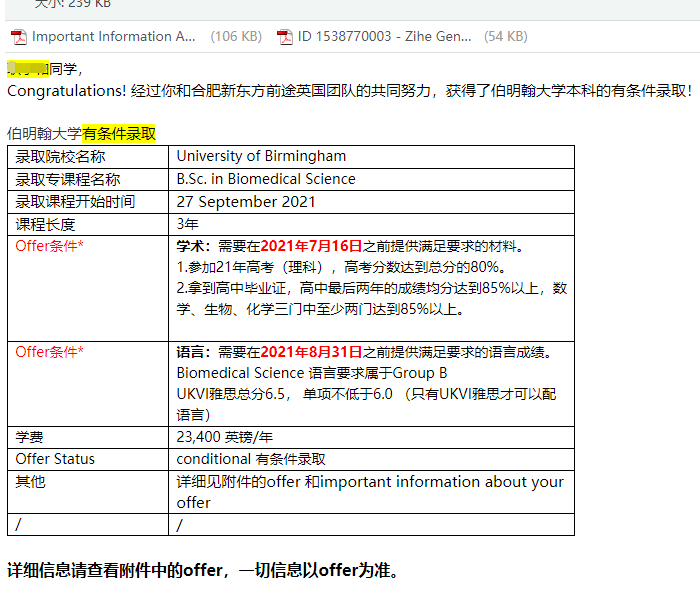The height and width of the screenshot is (607, 700).
Task: Click the highlighted '有条件录取' heading text
Action: coord(119,133)
